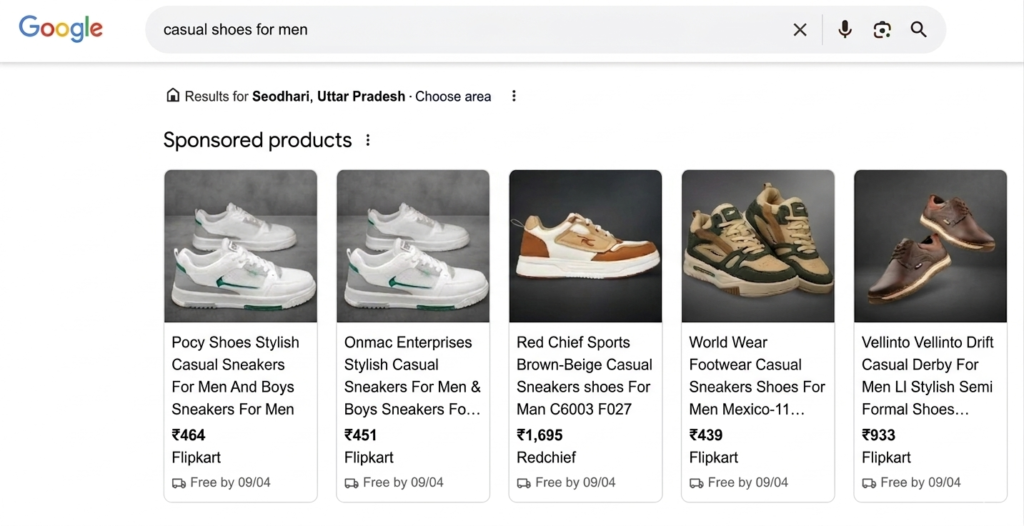Click delivery truck icon on Onmac card
The image size is (1024, 526).
[351, 483]
